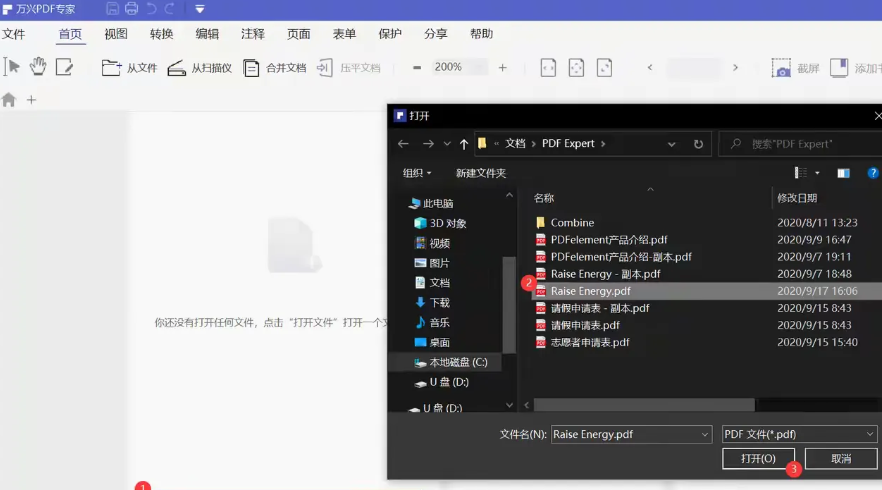This screenshot has height=490, width=882.
Task: Click the print icon in title bar
Action: pos(132,8)
